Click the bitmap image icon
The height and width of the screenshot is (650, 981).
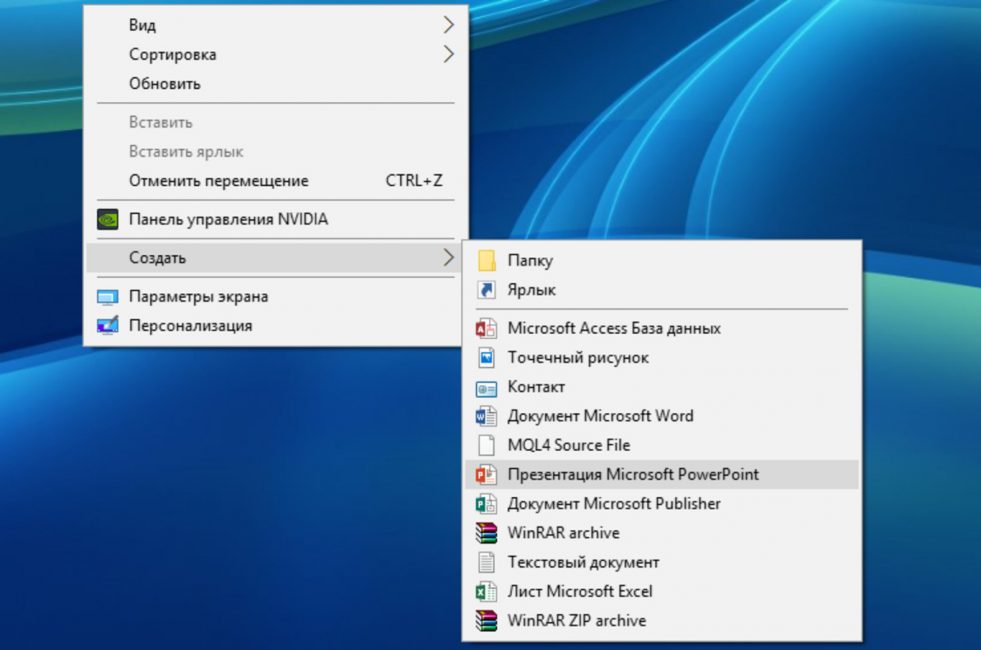pos(487,358)
